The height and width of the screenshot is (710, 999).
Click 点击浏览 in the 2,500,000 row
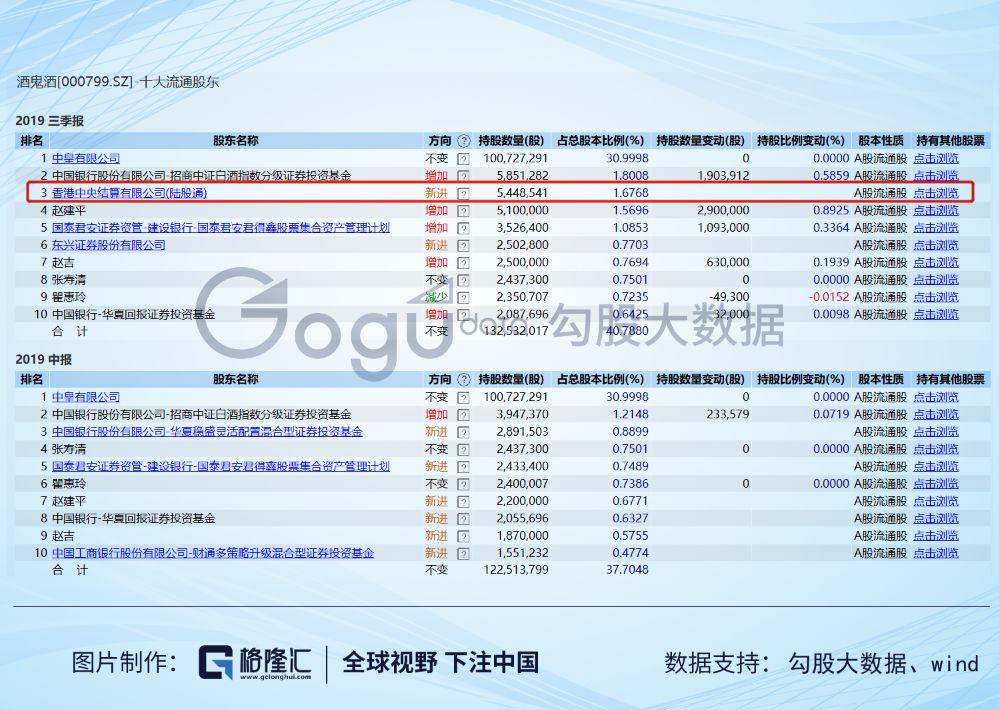click(x=936, y=262)
